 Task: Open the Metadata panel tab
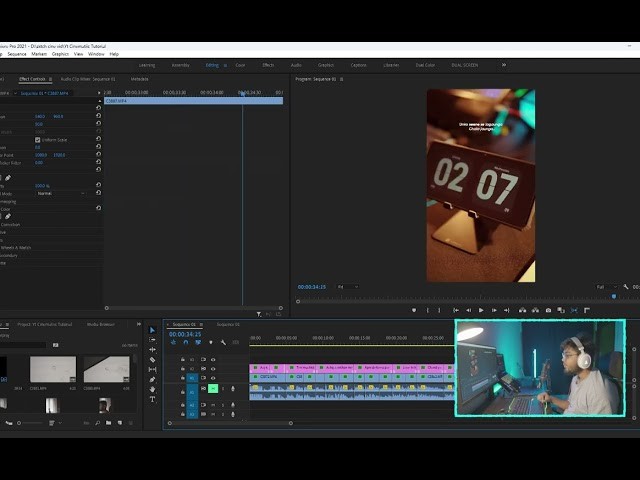[139, 78]
